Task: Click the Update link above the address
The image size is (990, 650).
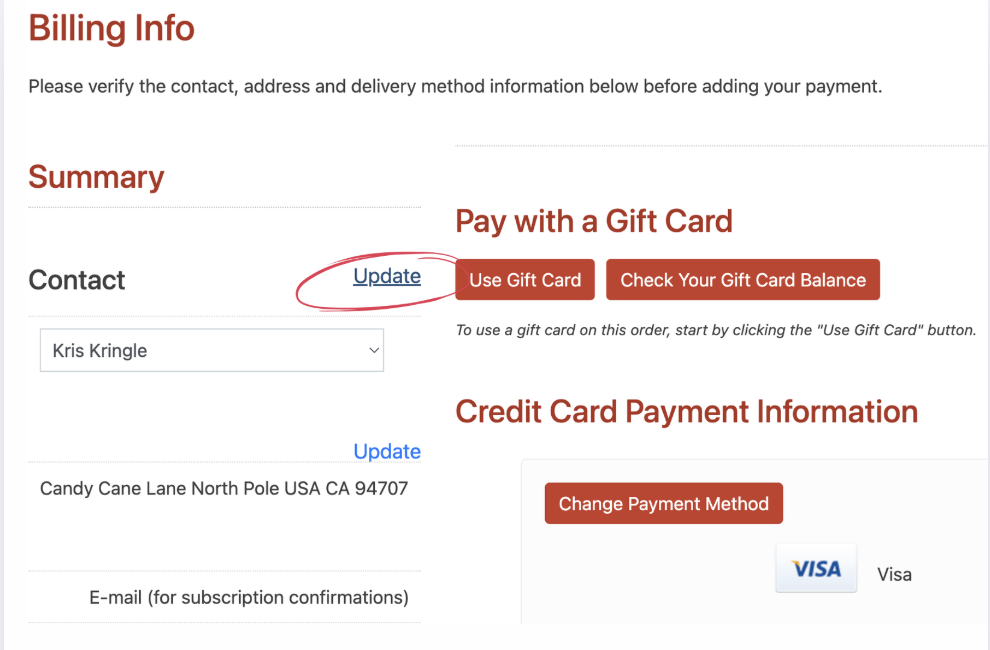Action: click(387, 451)
